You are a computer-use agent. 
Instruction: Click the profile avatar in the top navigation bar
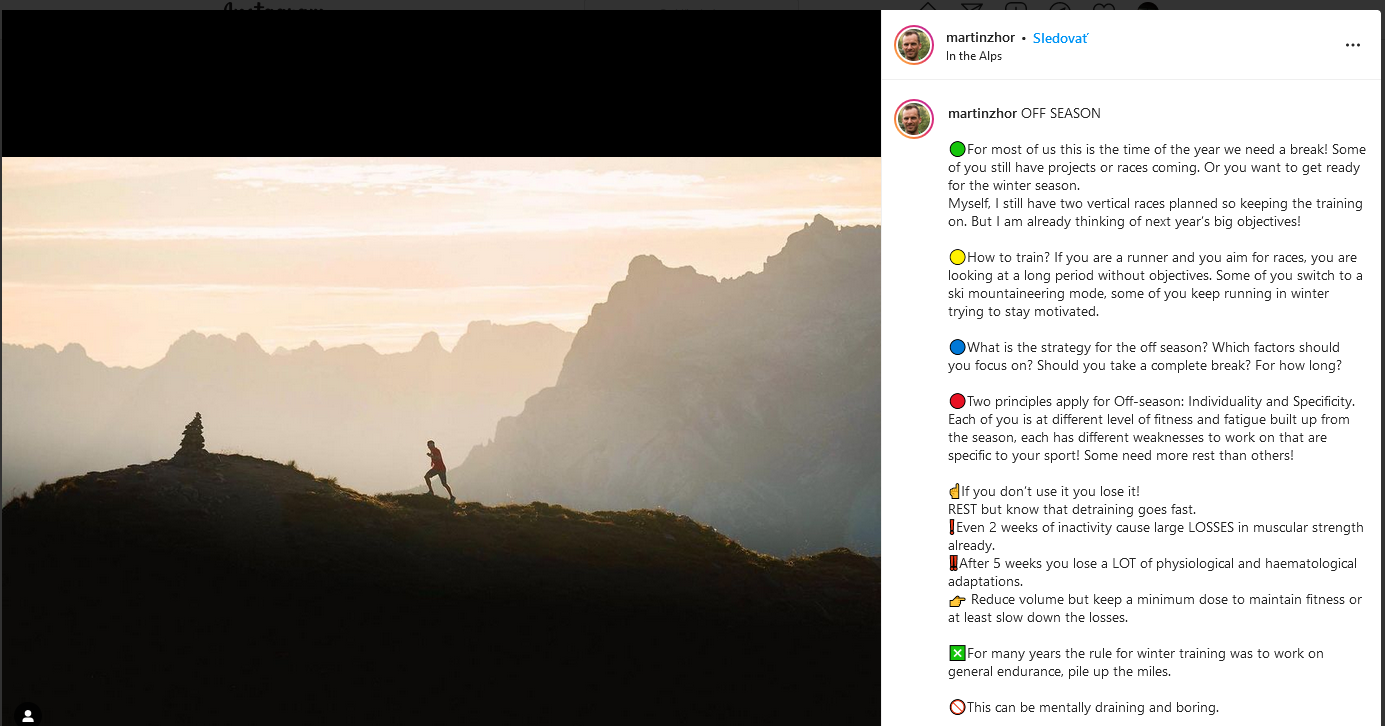pyautogui.click(x=1149, y=6)
